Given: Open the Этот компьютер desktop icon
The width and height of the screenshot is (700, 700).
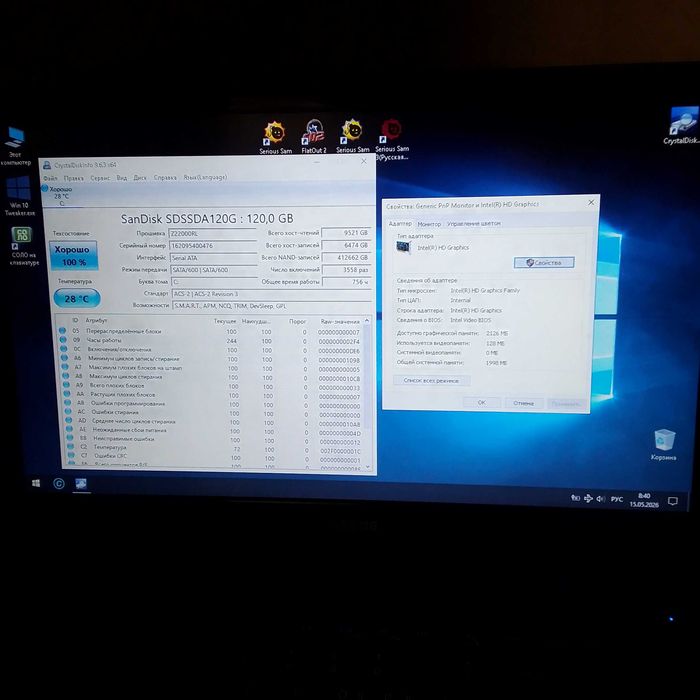Looking at the screenshot, I should 15,146.
